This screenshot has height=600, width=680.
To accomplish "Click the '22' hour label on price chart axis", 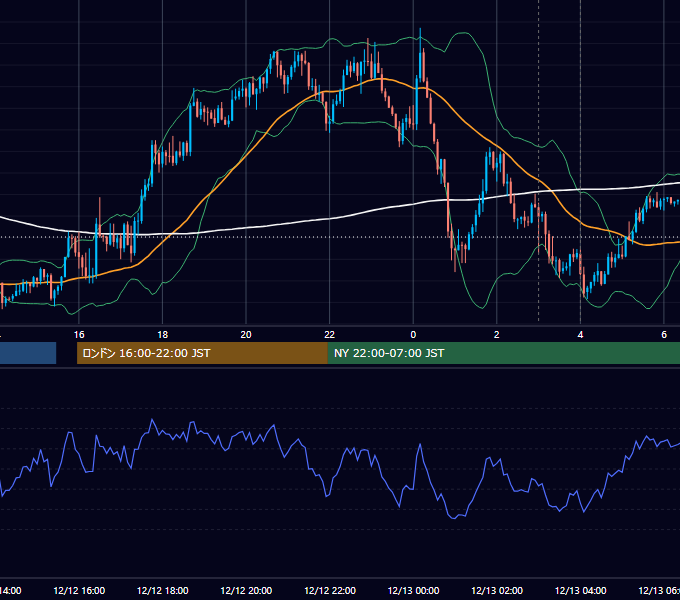I will point(330,335).
